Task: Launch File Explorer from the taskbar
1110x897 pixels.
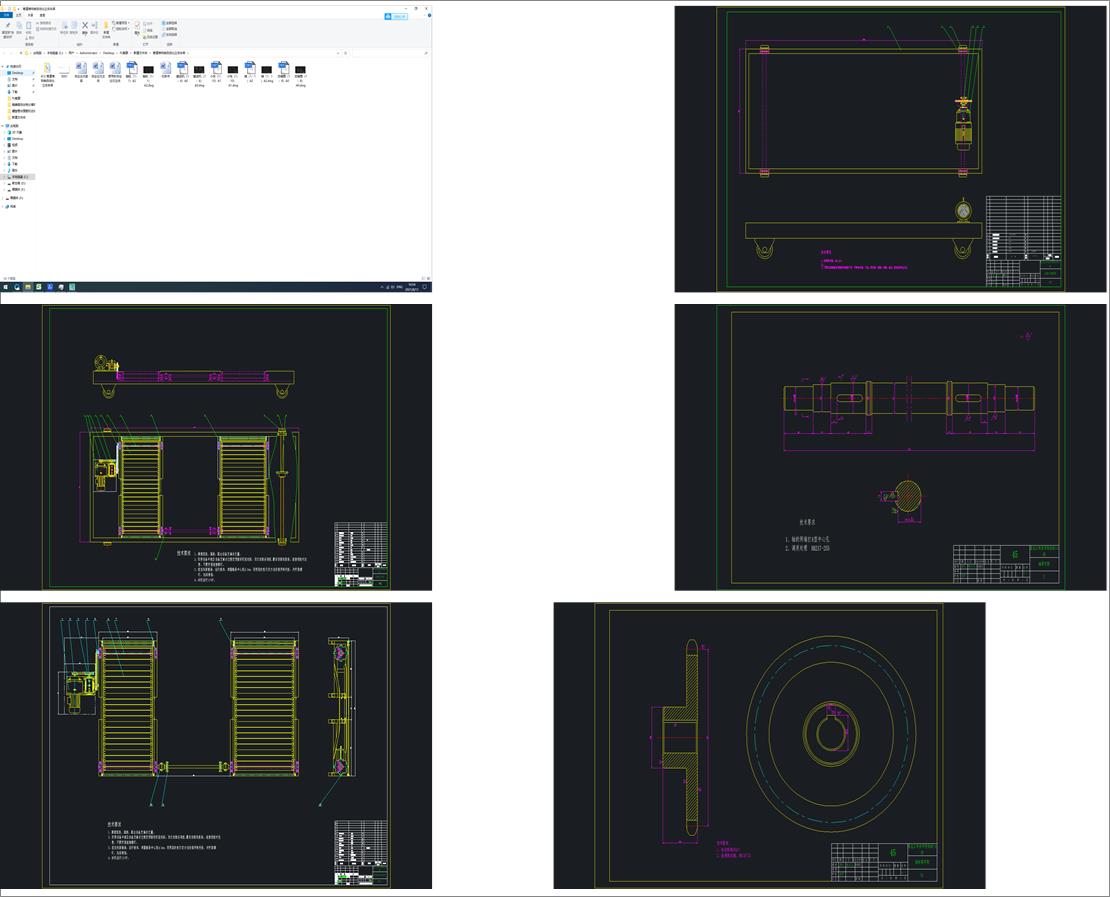Action: click(x=27, y=286)
